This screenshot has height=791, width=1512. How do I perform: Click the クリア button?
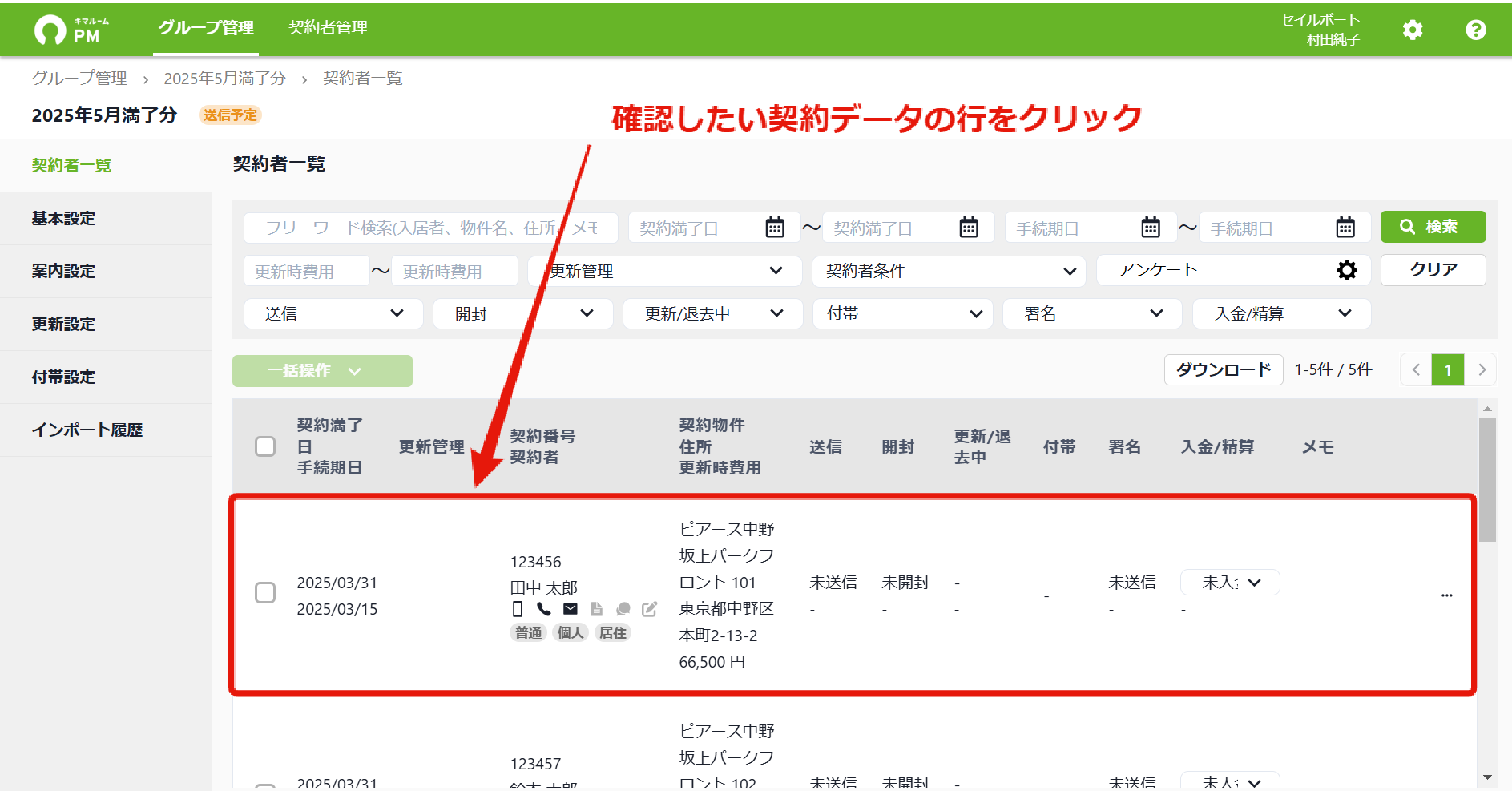[1433, 270]
